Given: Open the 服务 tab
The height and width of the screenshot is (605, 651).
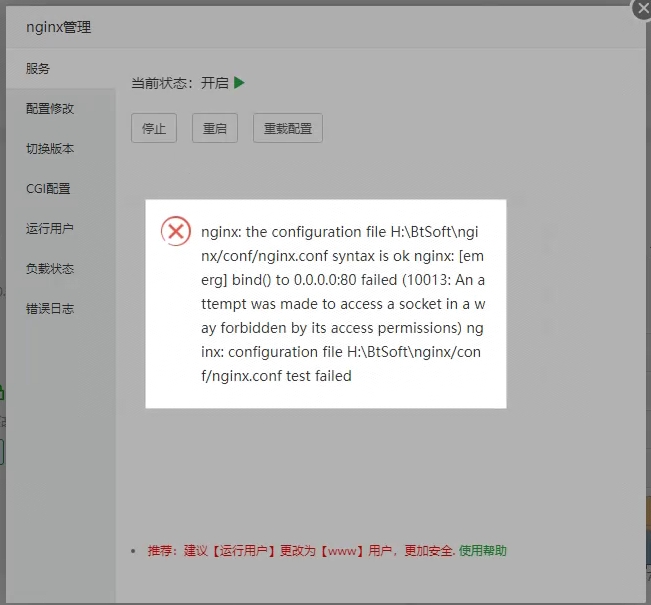Looking at the screenshot, I should click(61, 69).
